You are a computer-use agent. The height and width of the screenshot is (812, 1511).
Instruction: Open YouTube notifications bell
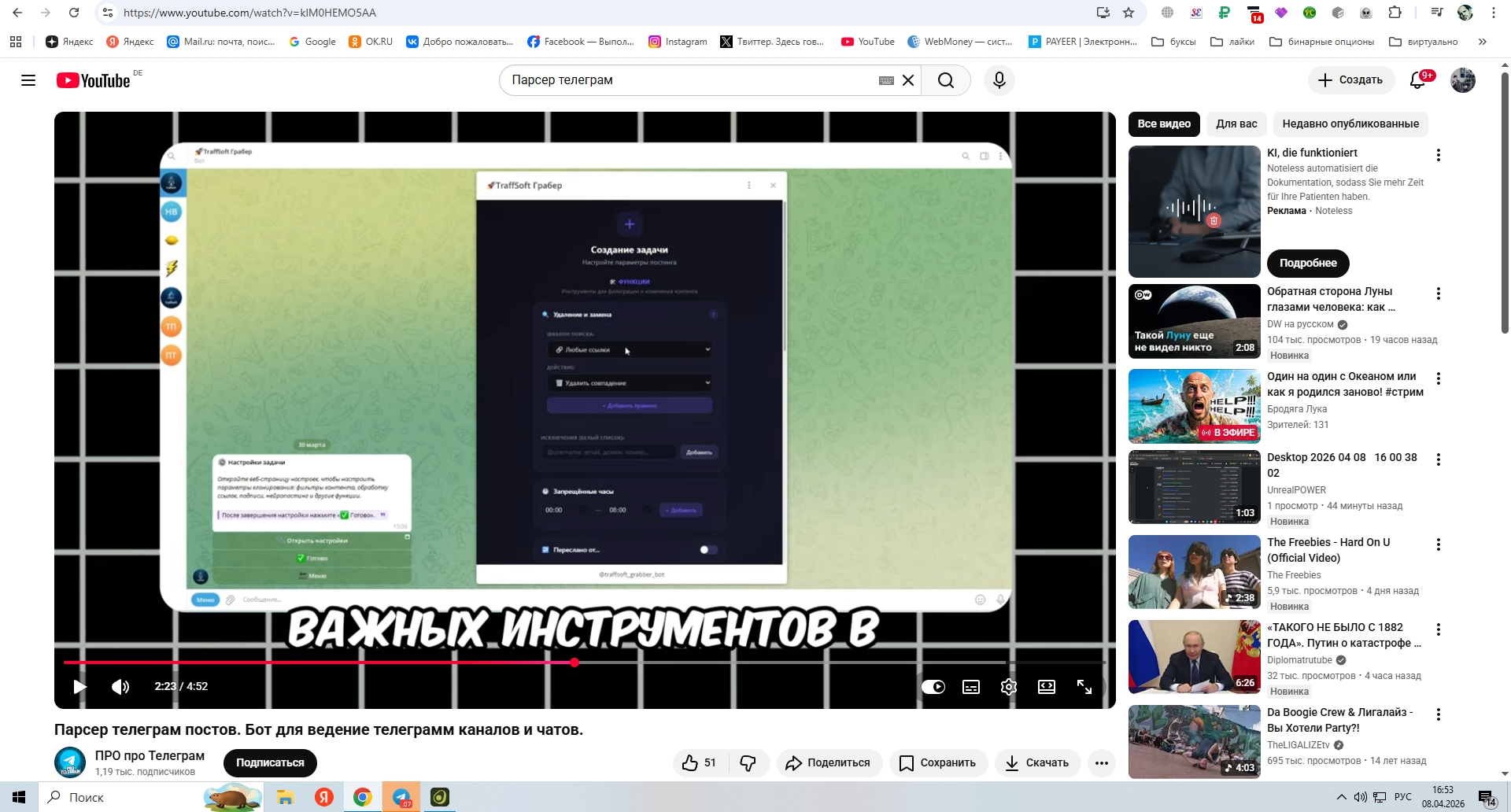coord(1417,80)
